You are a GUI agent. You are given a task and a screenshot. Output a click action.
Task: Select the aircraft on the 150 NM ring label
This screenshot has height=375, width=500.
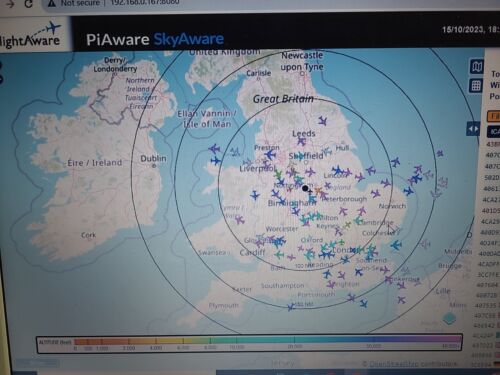tap(291, 307)
